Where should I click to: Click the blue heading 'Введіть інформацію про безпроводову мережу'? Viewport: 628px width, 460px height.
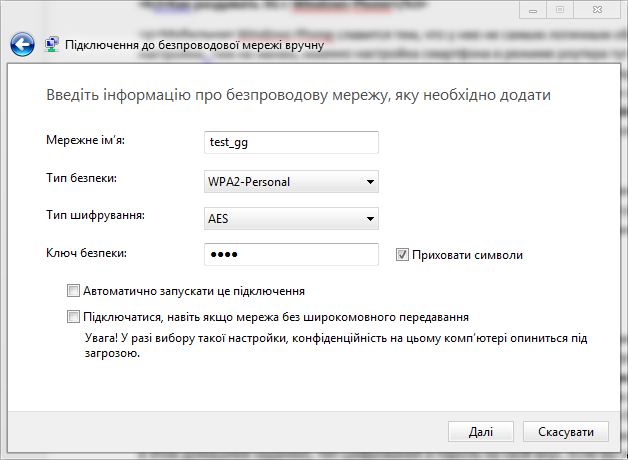point(299,96)
